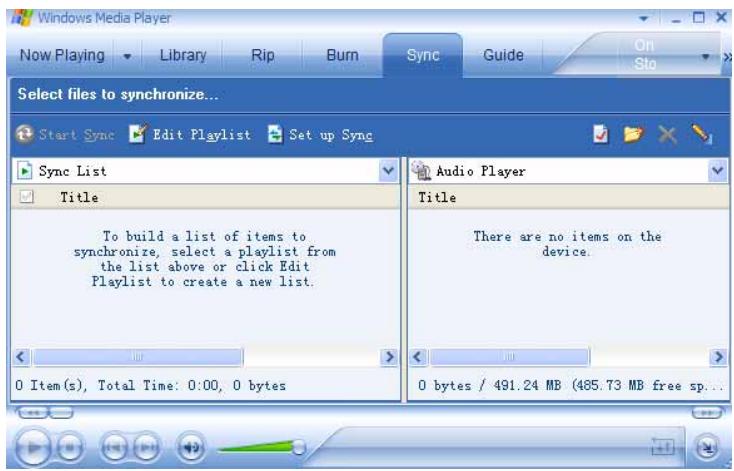
Task: Click the Stop button
Action: coord(70,448)
